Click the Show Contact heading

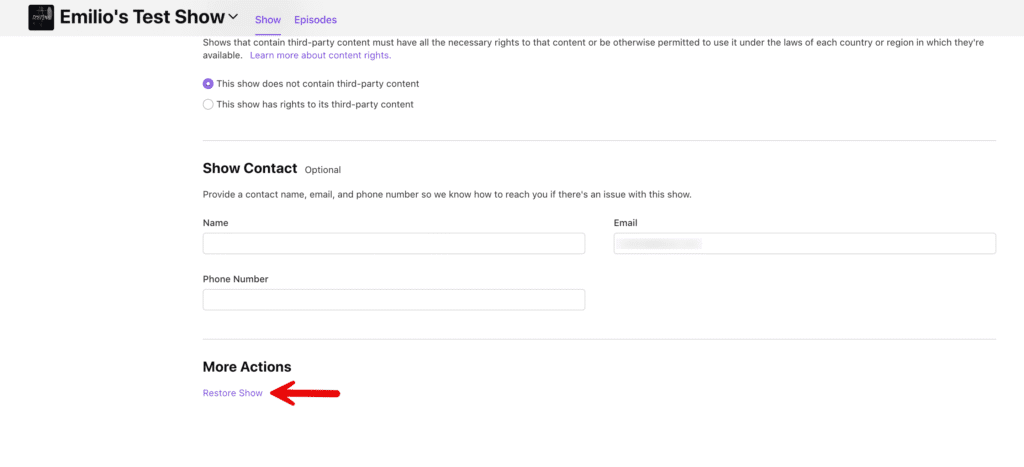click(250, 169)
